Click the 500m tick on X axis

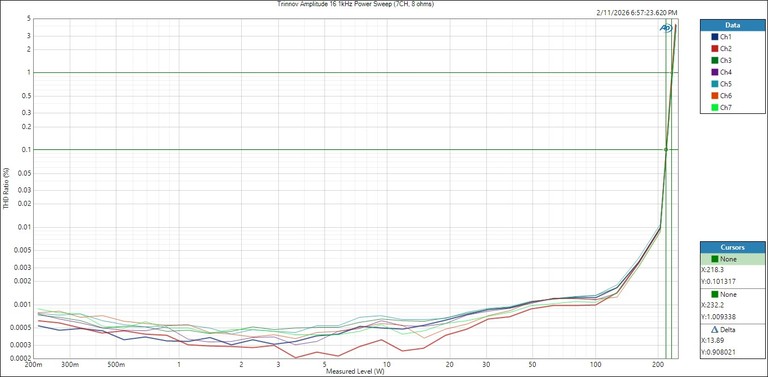point(116,365)
